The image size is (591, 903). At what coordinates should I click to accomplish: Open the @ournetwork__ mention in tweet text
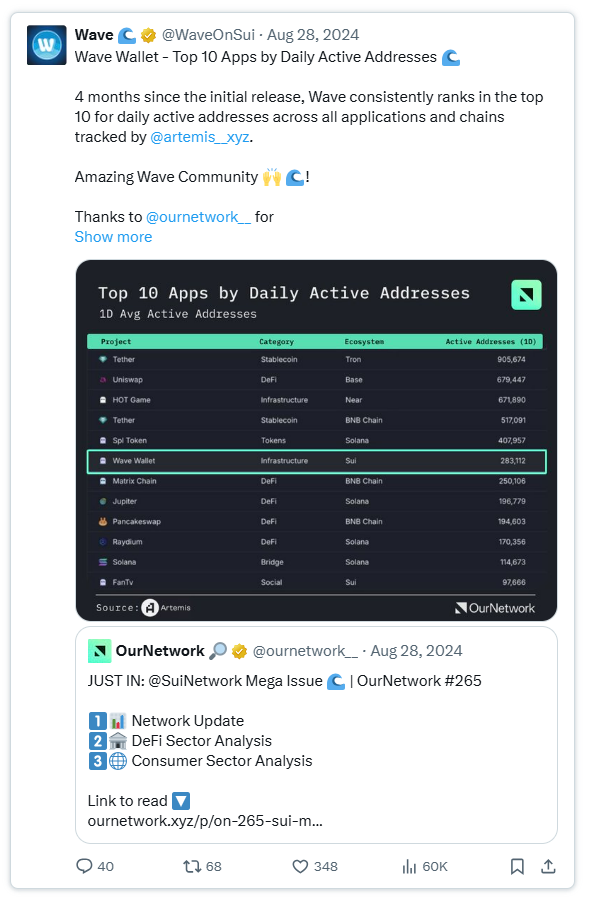[x=198, y=217]
